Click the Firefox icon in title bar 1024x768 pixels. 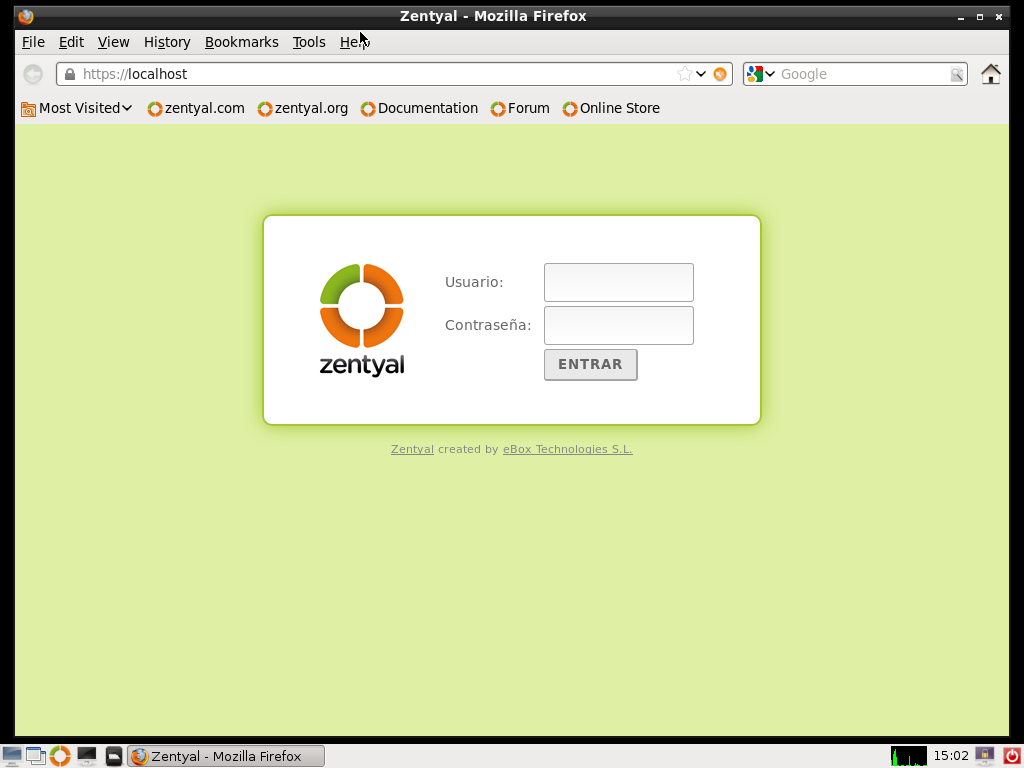pyautogui.click(x=26, y=16)
